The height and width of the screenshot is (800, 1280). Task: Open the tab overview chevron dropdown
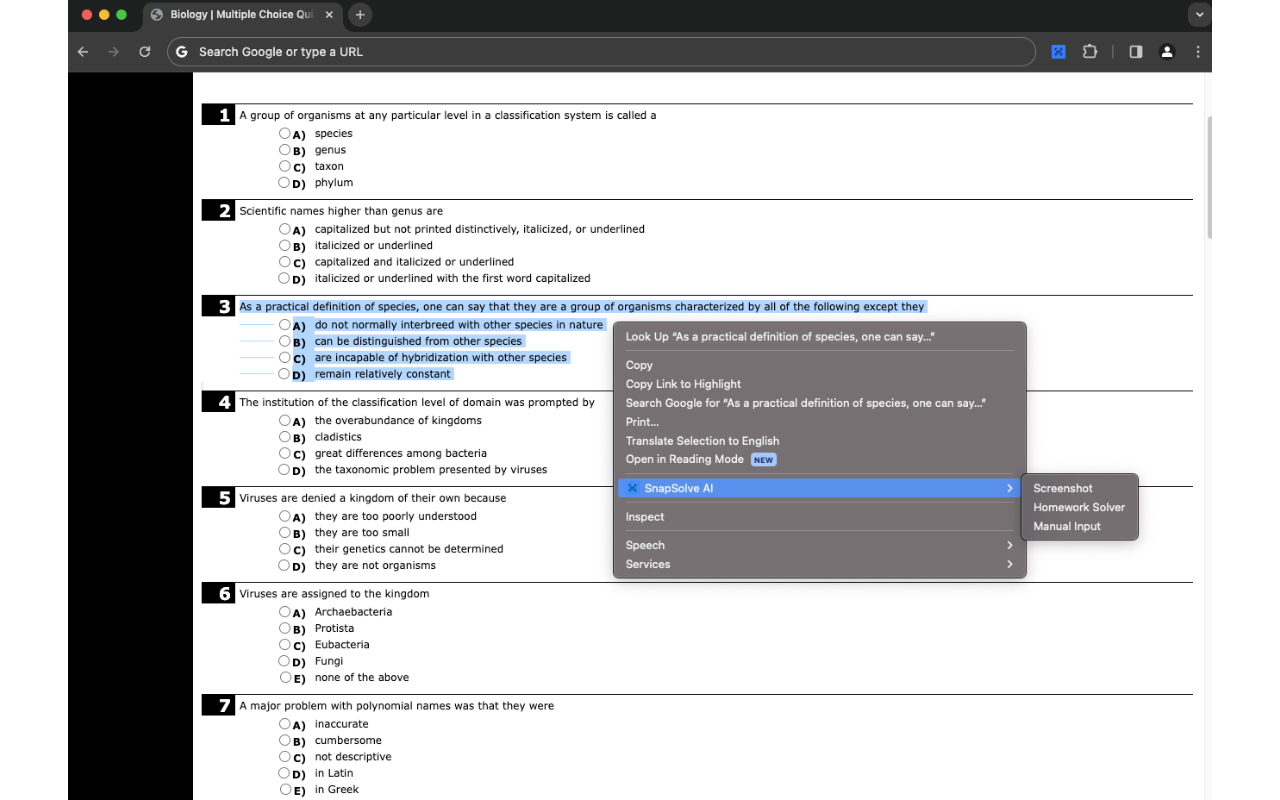pyautogui.click(x=1198, y=14)
